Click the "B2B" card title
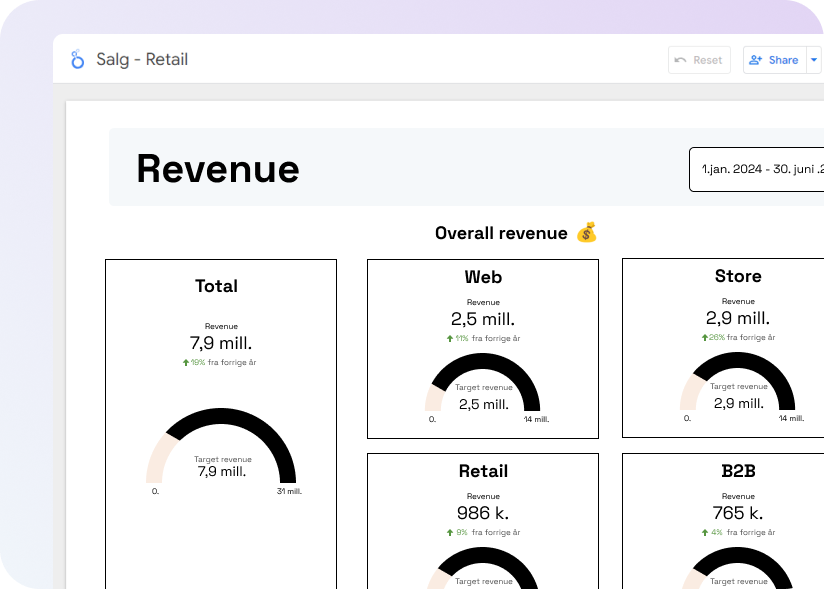This screenshot has height=589, width=824. click(738, 471)
